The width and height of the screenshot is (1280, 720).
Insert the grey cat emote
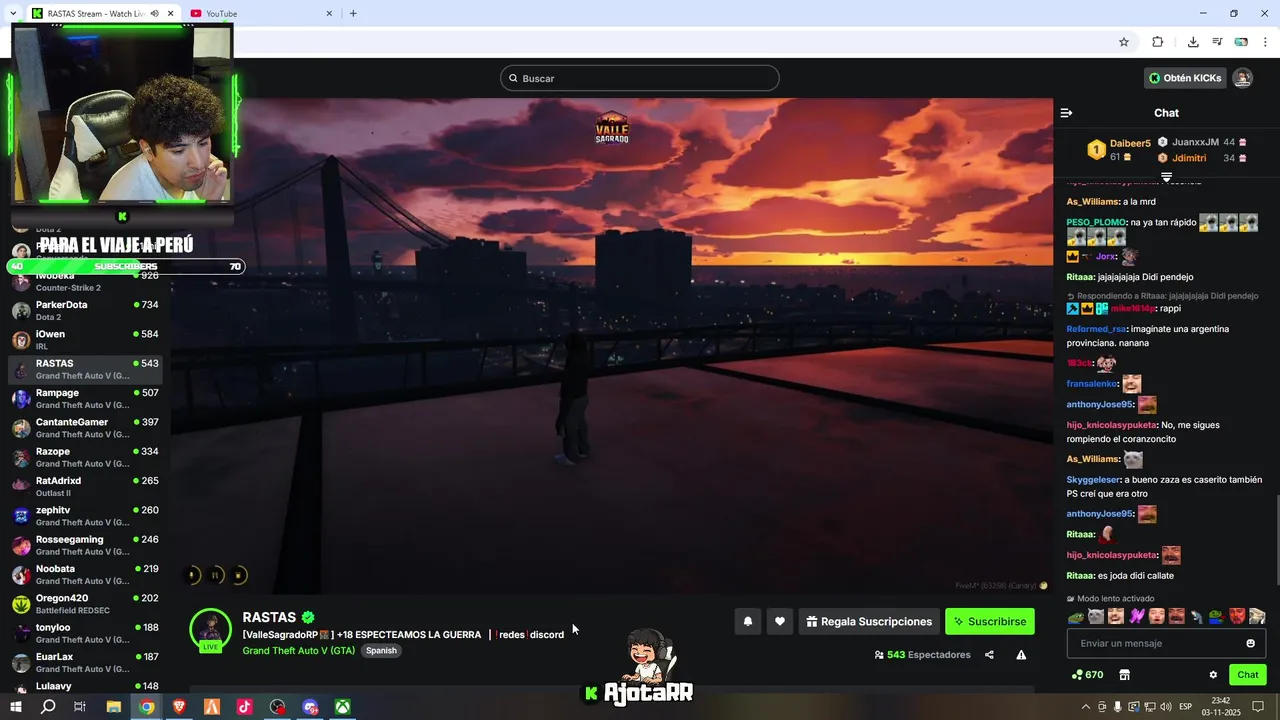click(x=1096, y=616)
